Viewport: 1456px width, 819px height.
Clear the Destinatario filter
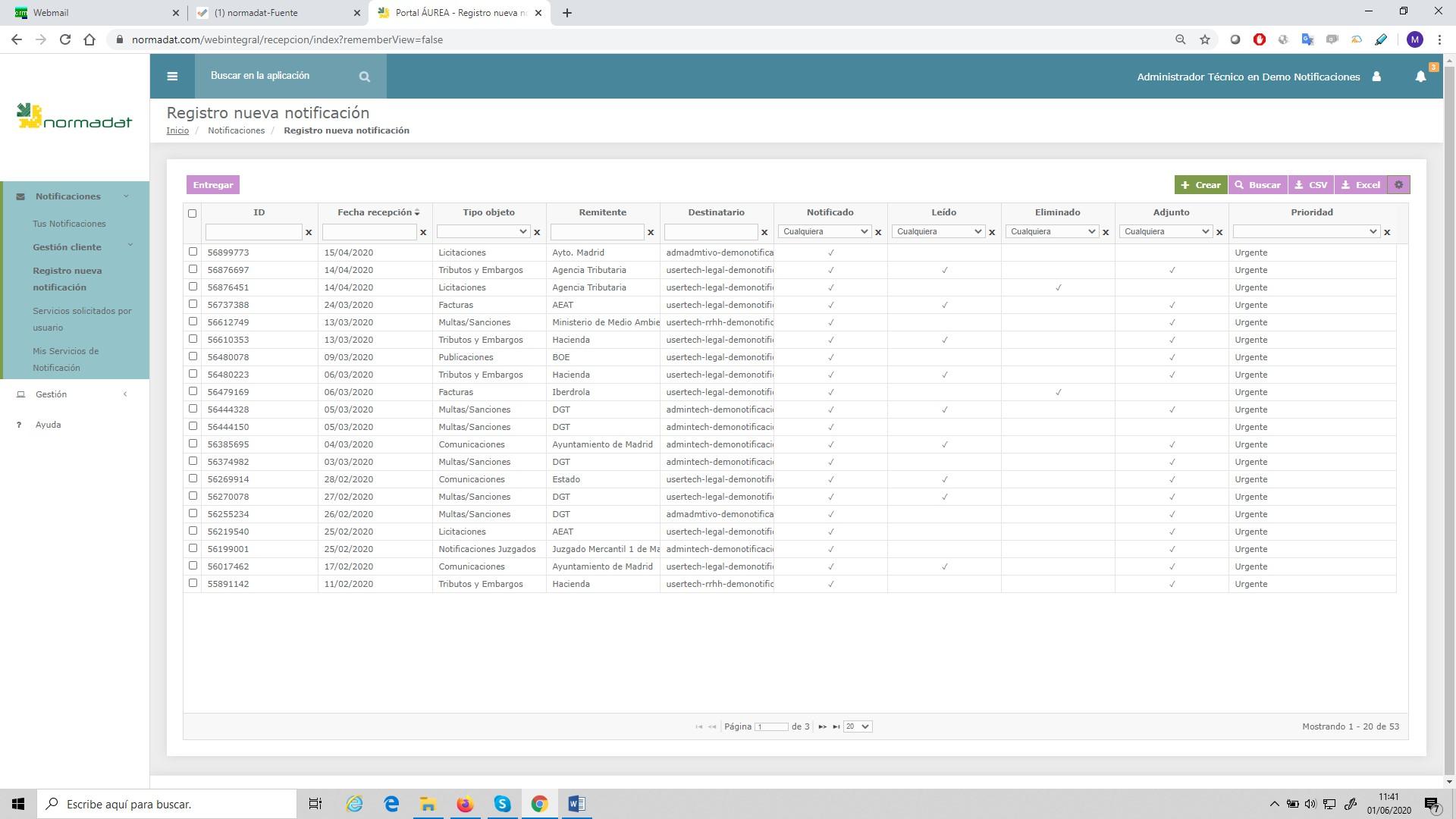764,233
